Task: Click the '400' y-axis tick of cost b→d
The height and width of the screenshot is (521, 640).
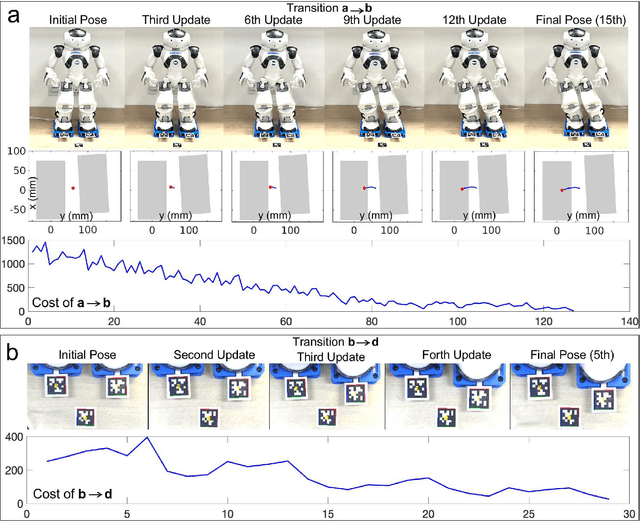Action: 14,437
